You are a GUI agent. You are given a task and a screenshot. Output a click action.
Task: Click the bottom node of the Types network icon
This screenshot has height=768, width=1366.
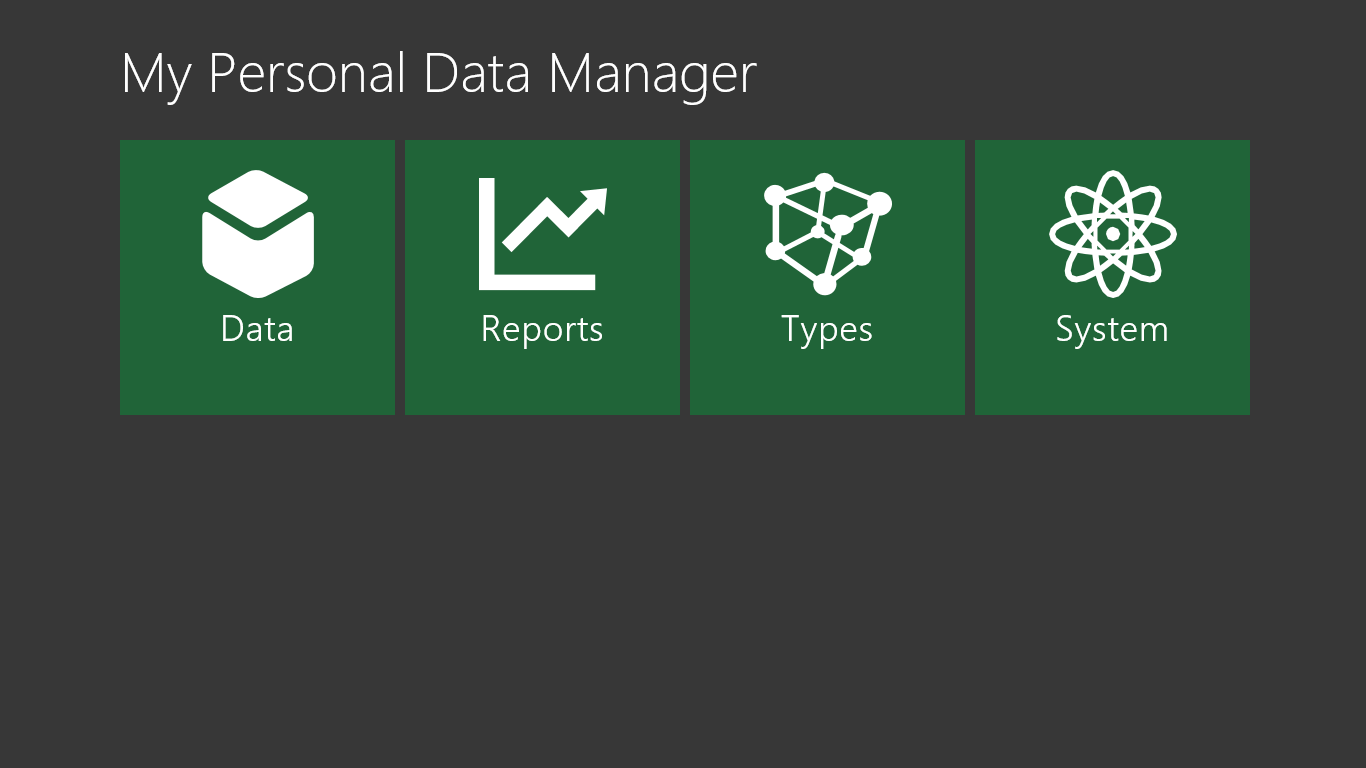tap(824, 285)
